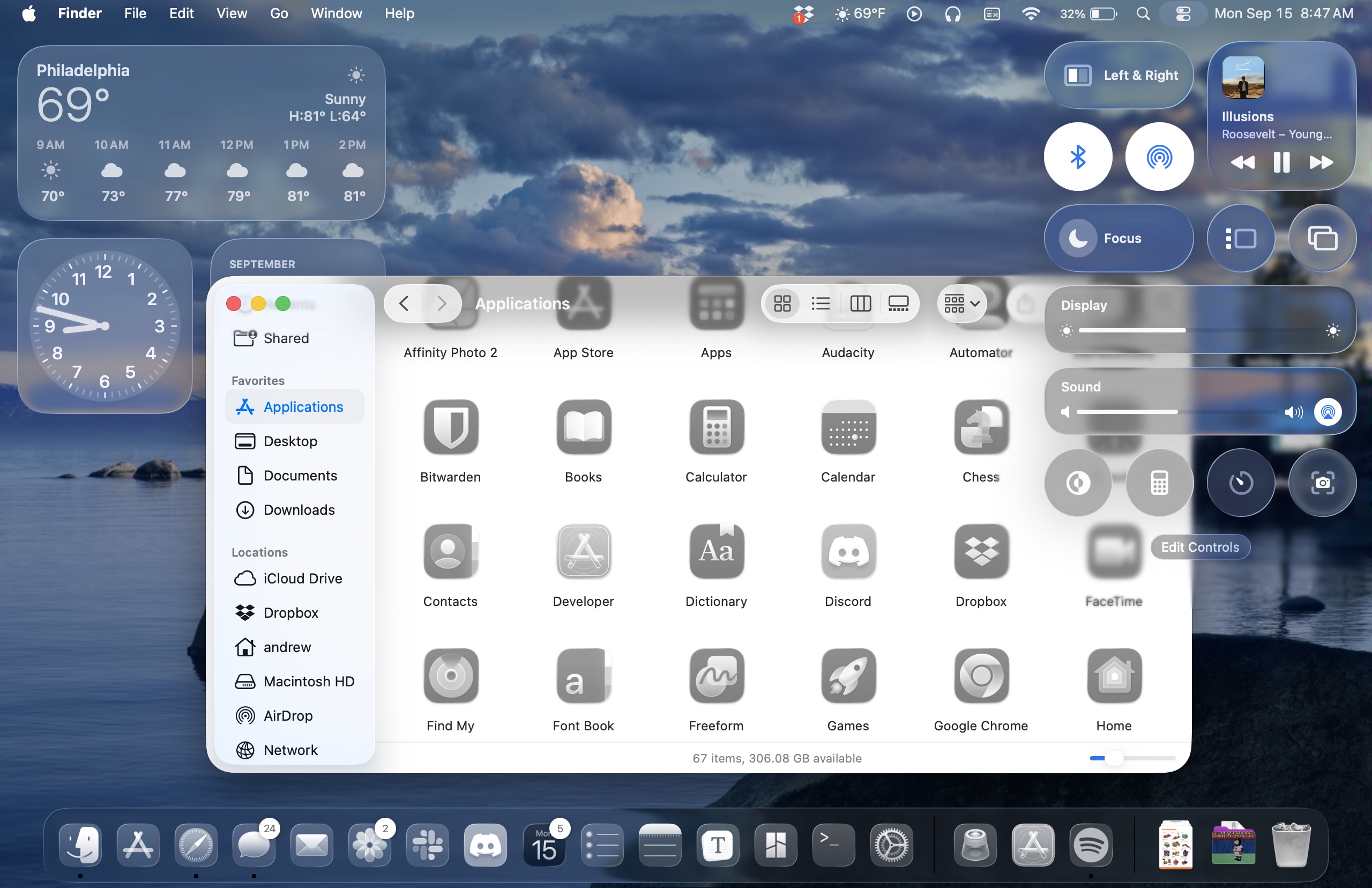Launch the Freeform app icon
Image resolution: width=1372 pixels, height=888 pixels.
715,676
